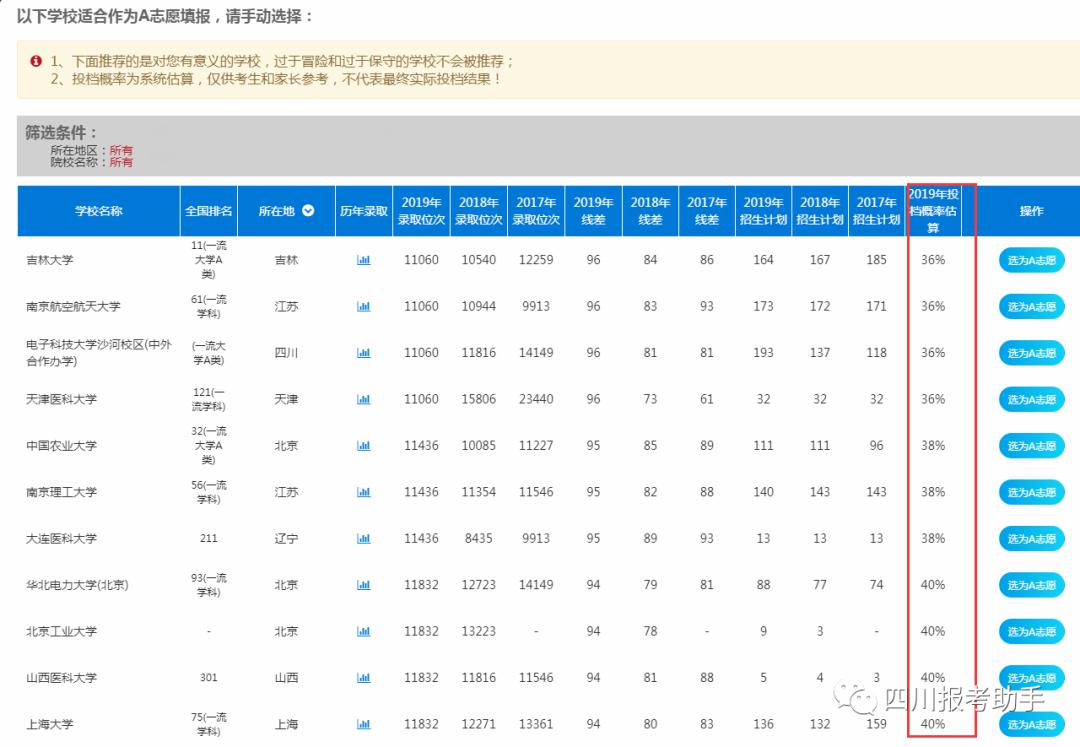Image resolution: width=1080 pixels, height=747 pixels.
Task: Open history chart icon for 大连医科大学
Action: click(x=364, y=538)
